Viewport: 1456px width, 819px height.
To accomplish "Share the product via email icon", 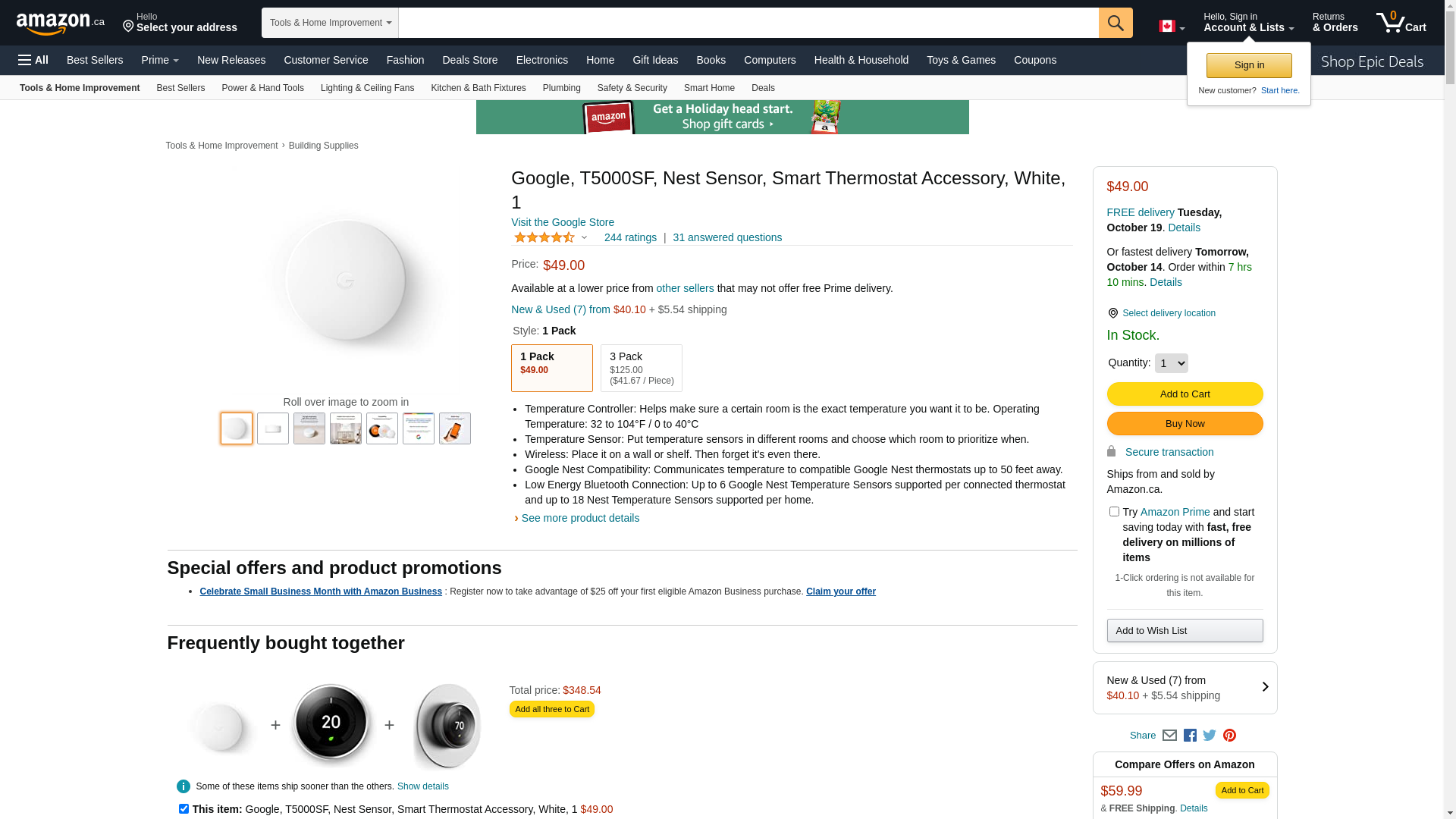I will 1169,735.
